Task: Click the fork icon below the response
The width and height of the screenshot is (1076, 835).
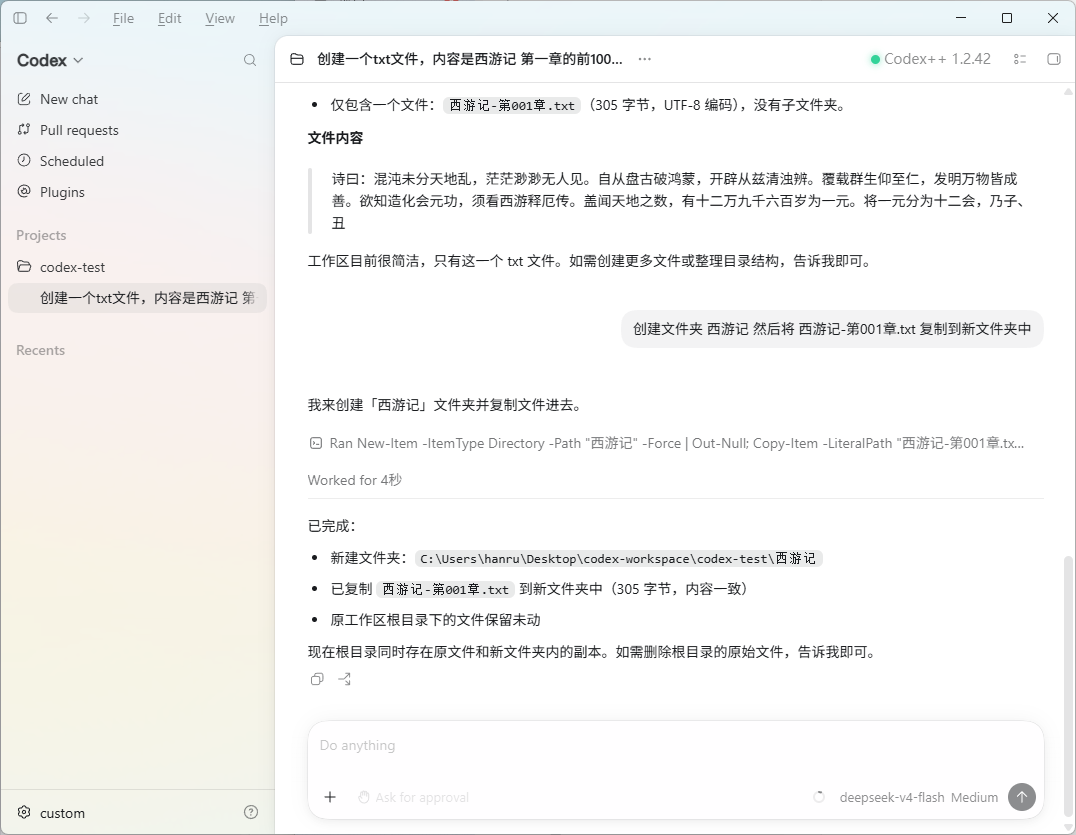Action: (x=344, y=679)
